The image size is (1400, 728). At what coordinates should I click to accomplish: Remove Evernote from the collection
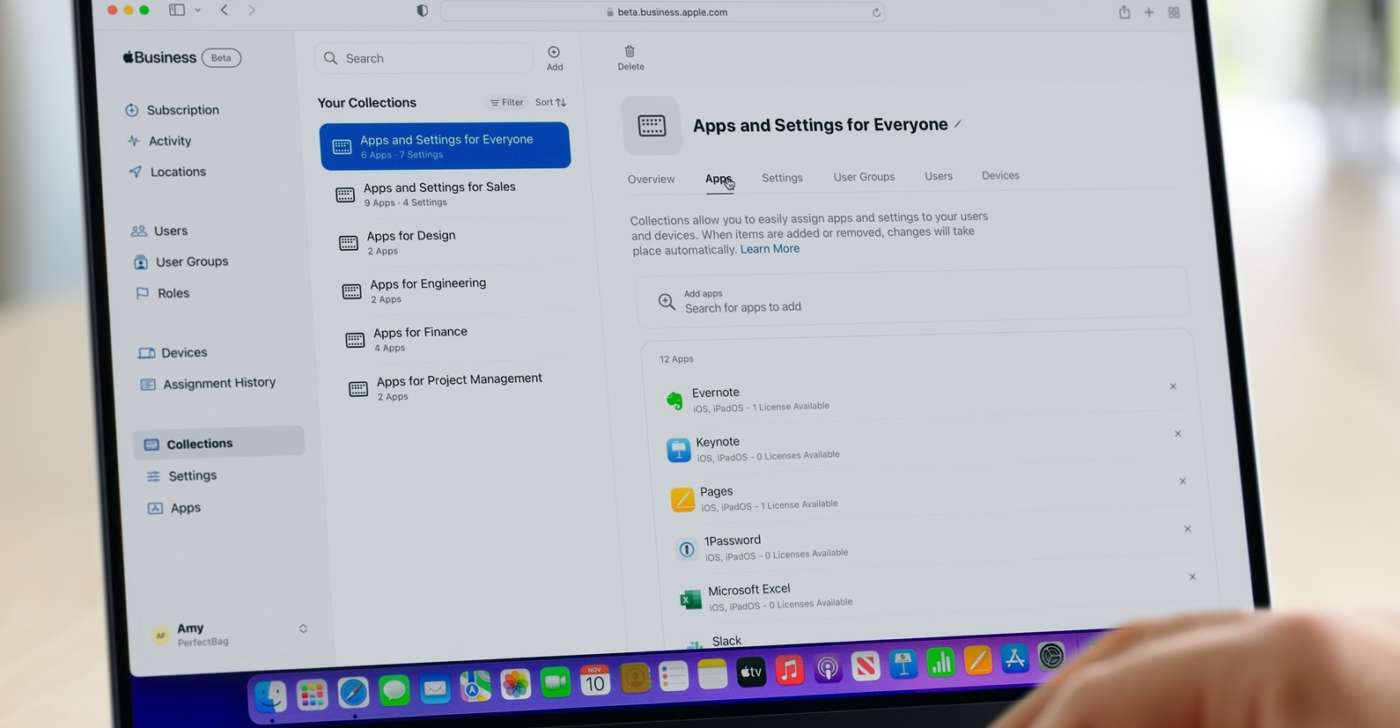coord(1173,386)
